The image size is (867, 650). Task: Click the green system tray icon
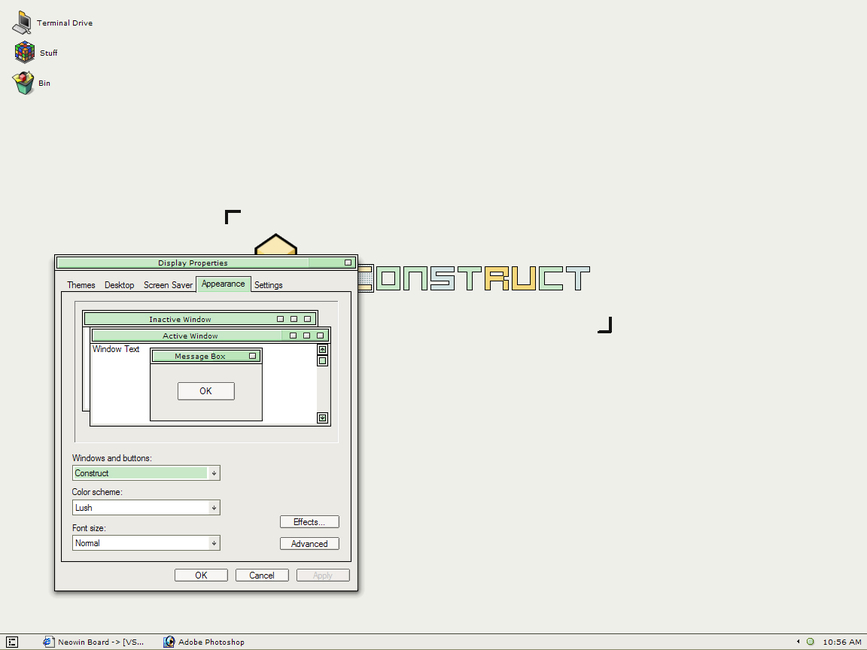coord(810,642)
